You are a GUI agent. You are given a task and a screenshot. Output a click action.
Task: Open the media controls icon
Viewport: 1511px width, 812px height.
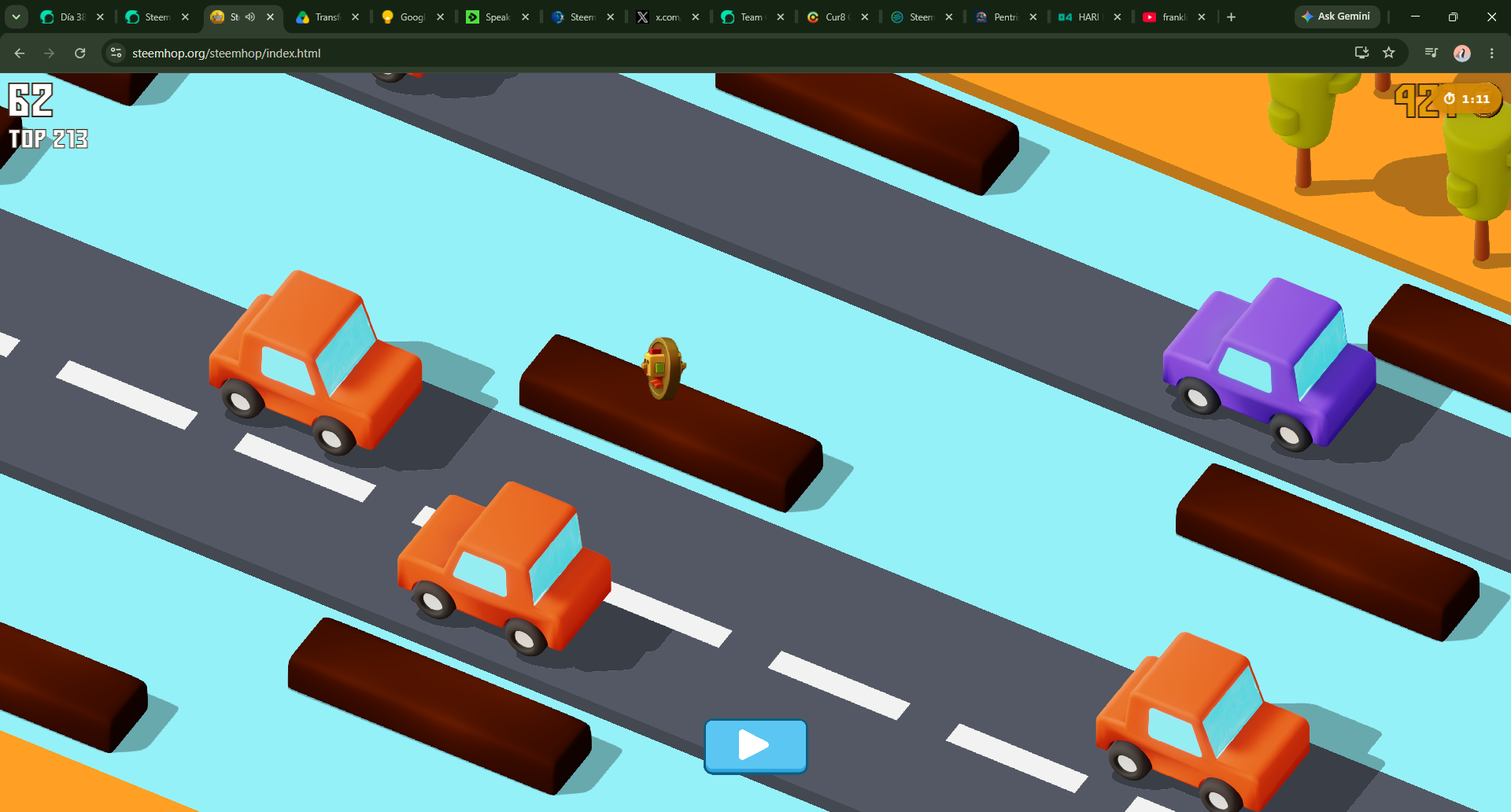[x=1432, y=53]
